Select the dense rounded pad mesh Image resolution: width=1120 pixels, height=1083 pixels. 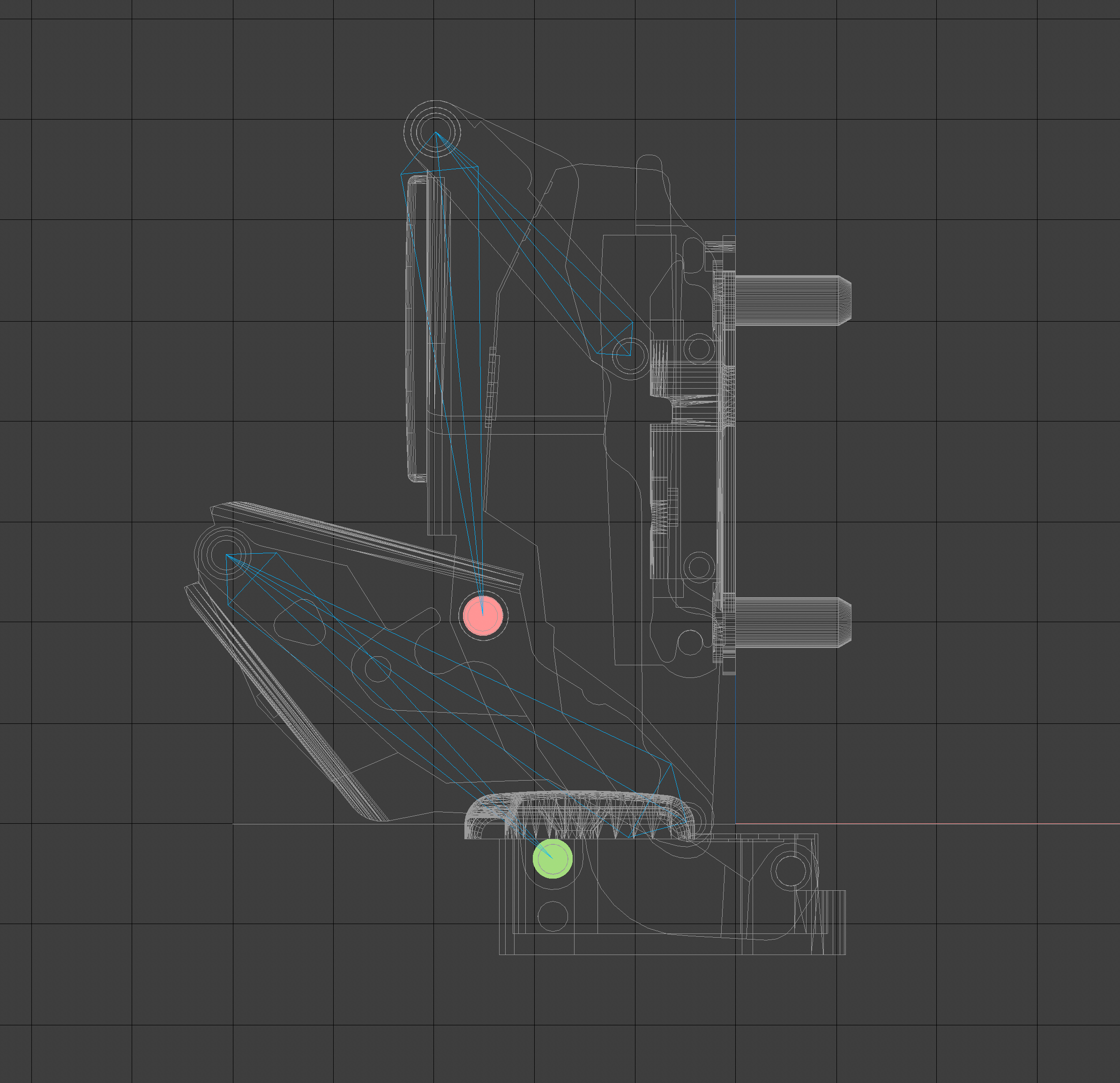pyautogui.click(x=580, y=815)
